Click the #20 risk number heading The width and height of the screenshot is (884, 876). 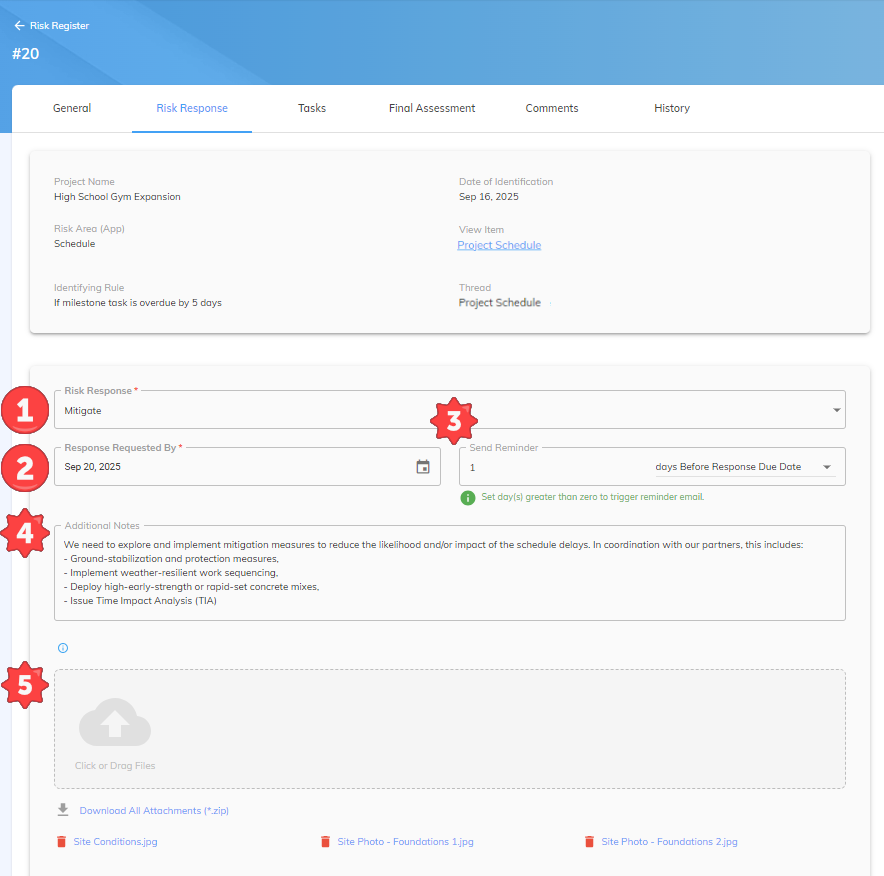[x=26, y=54]
